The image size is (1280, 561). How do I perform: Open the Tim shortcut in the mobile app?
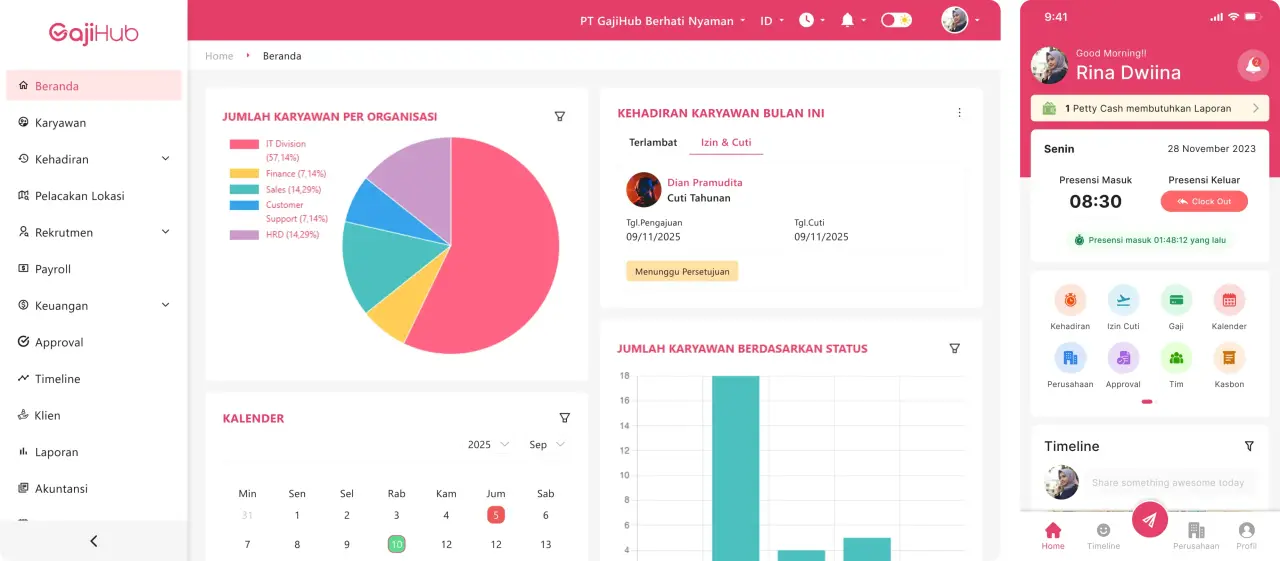1176,366
